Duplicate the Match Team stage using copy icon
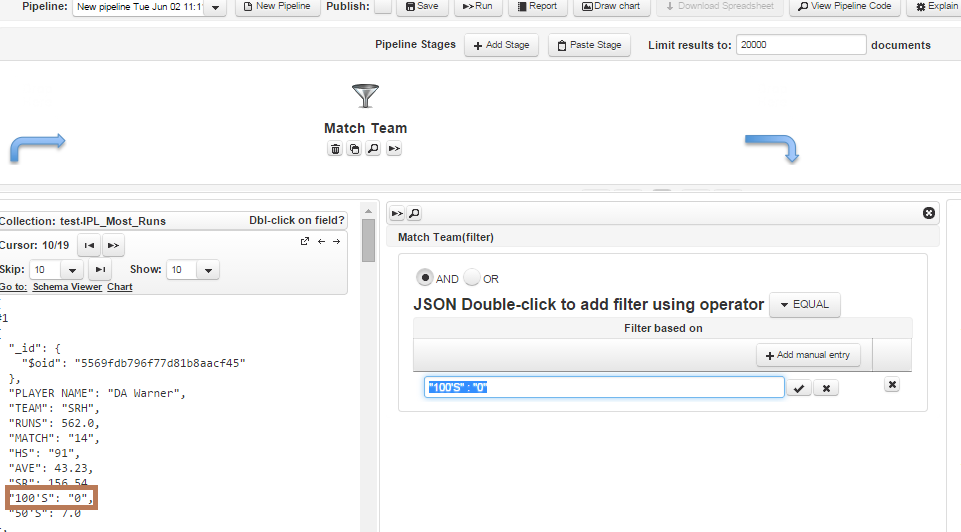Screen dimensions: 961x532 (x=354, y=149)
